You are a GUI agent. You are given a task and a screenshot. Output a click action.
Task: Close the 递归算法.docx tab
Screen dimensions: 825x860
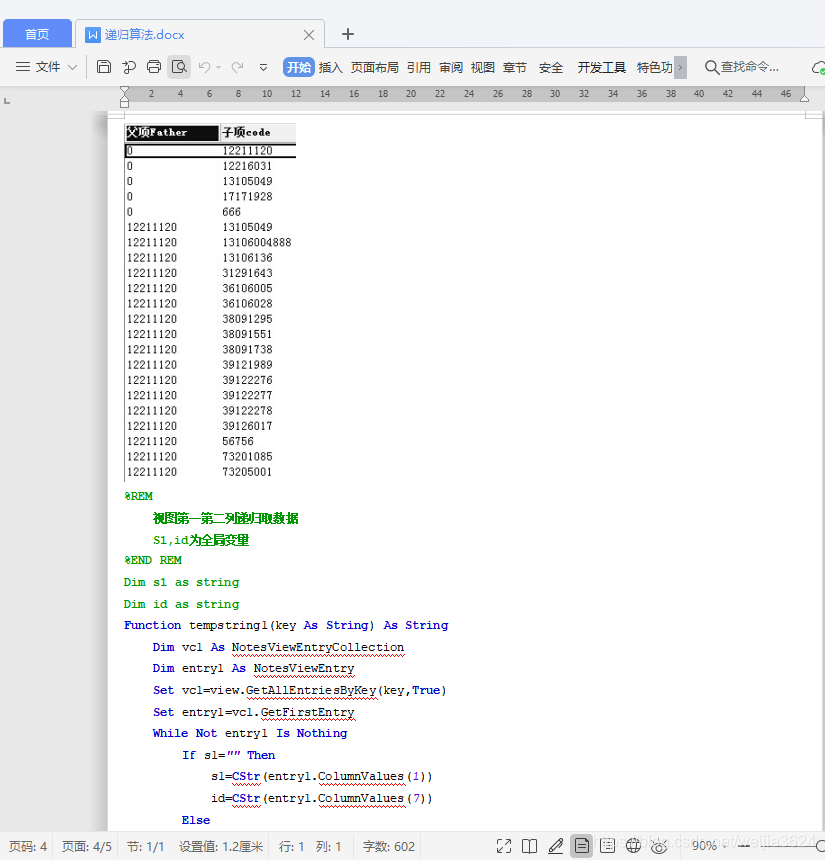309,35
